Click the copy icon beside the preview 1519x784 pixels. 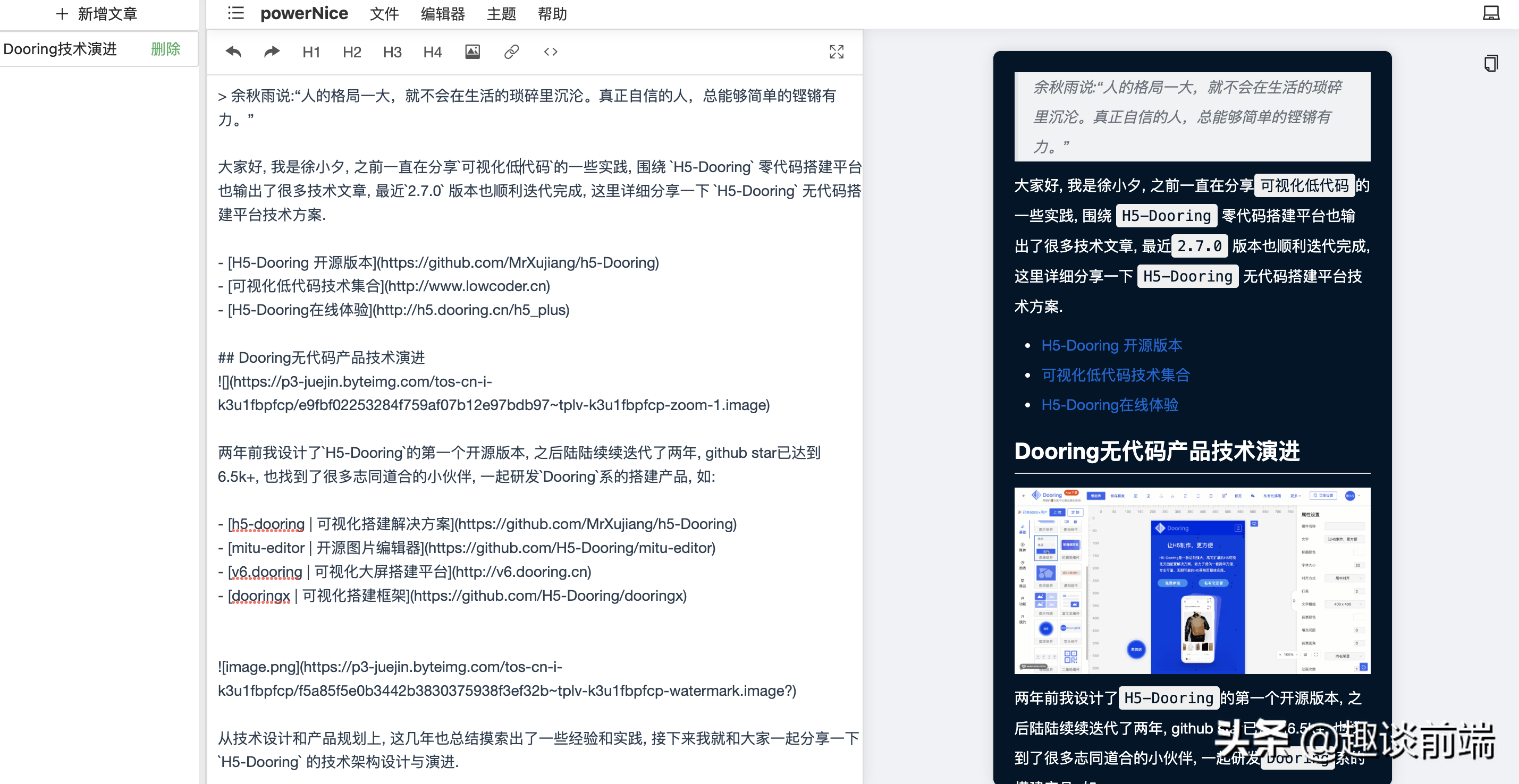point(1491,63)
